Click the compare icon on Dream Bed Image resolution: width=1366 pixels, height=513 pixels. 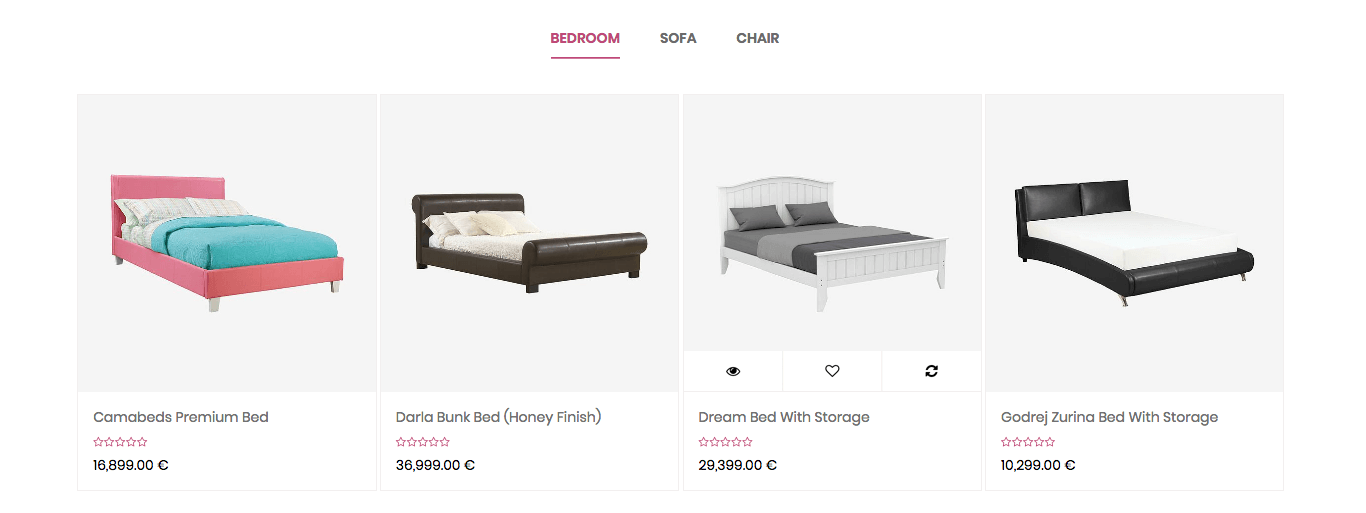pos(931,371)
